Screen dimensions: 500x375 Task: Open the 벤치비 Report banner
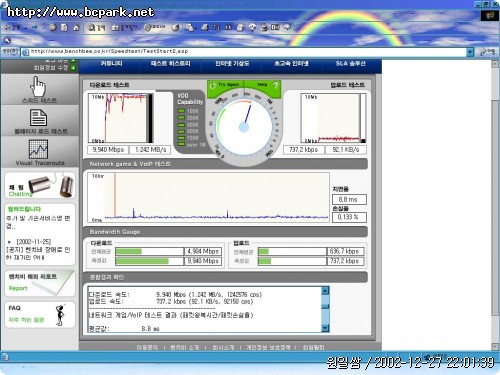coord(40,283)
